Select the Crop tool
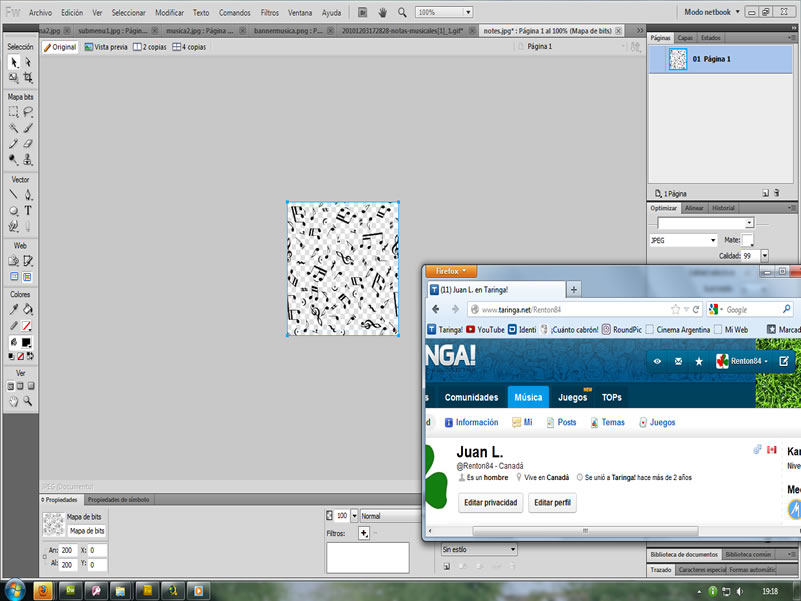The image size is (801, 601). click(x=28, y=78)
